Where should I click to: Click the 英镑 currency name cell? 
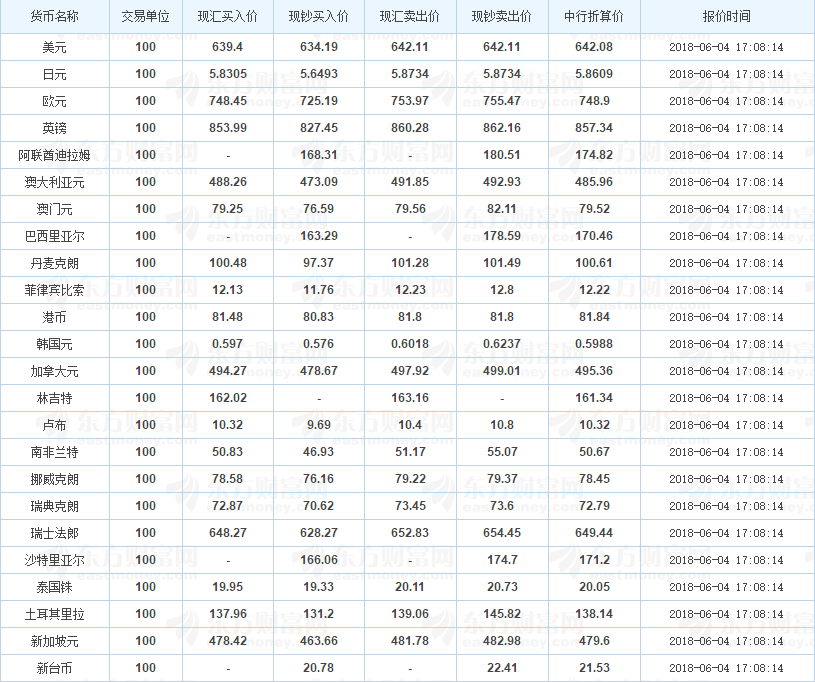(x=55, y=128)
